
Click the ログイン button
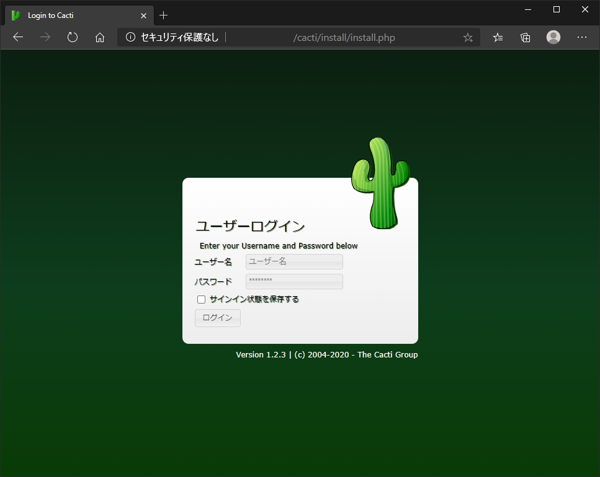click(217, 317)
